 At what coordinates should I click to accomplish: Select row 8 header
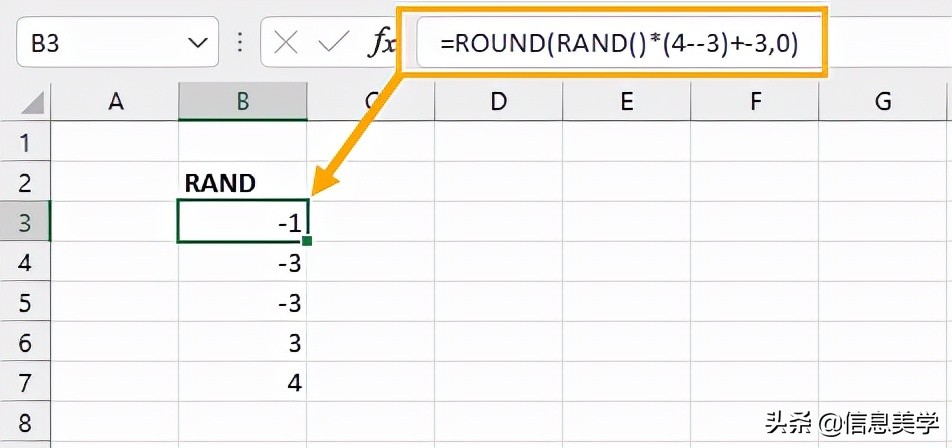[25, 422]
